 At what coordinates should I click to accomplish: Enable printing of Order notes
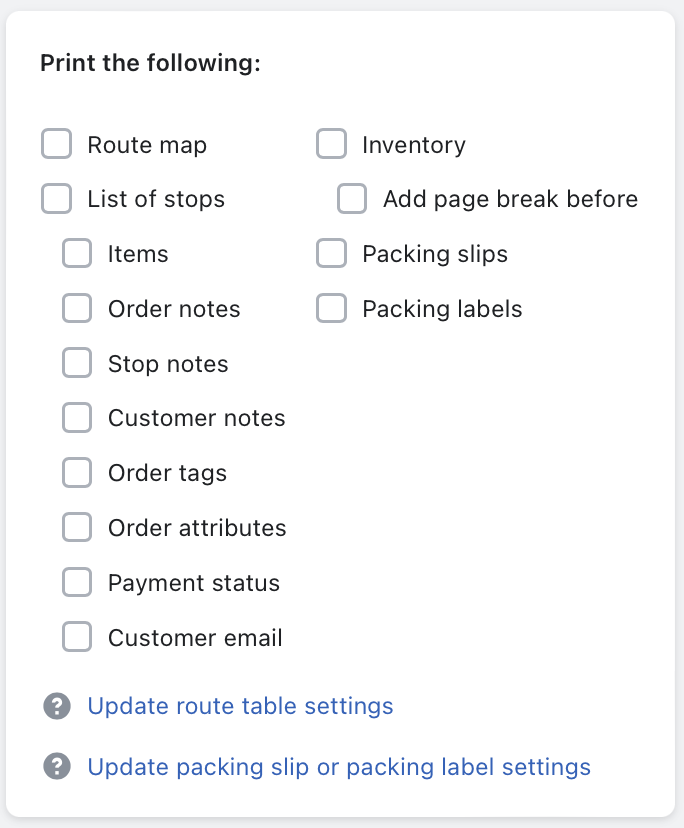tap(77, 308)
